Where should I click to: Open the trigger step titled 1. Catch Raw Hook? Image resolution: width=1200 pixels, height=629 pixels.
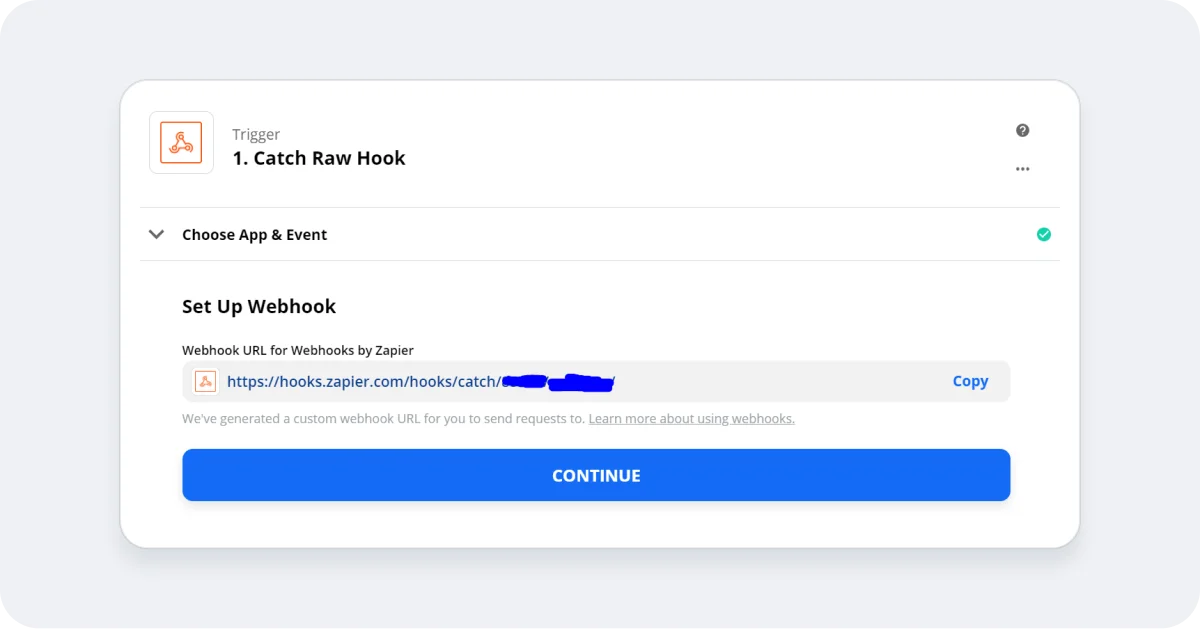[x=318, y=158]
